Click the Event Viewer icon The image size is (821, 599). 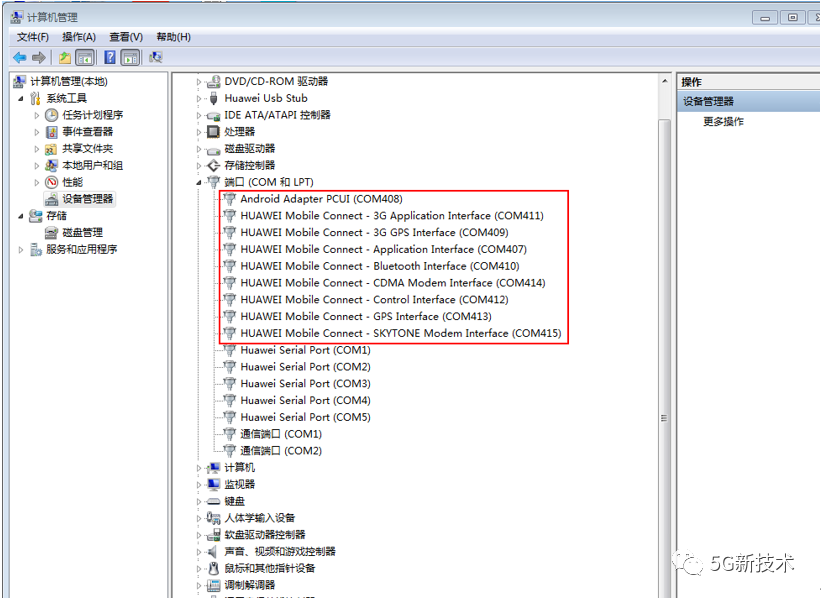tap(51, 131)
